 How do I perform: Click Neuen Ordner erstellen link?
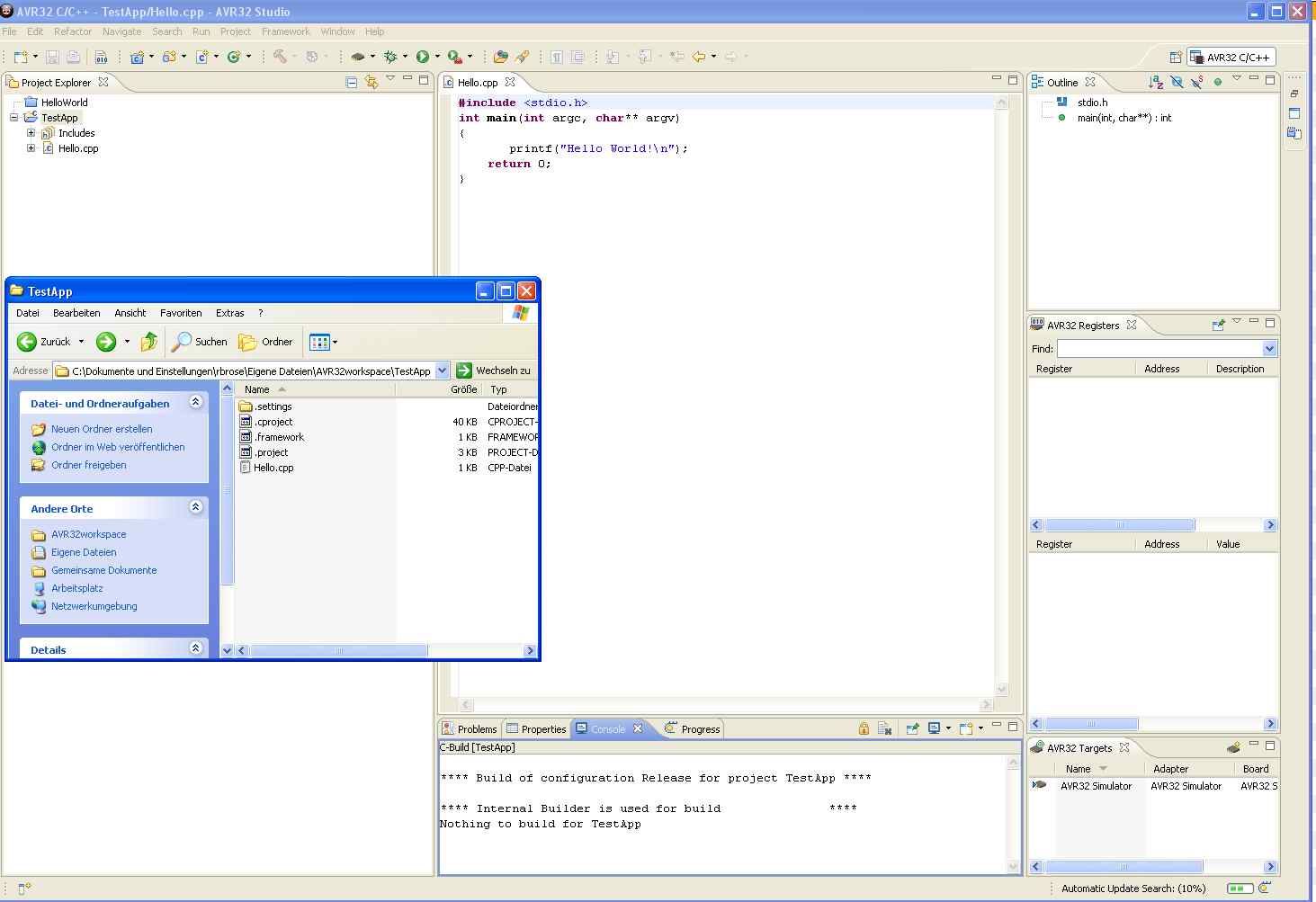[x=102, y=429]
